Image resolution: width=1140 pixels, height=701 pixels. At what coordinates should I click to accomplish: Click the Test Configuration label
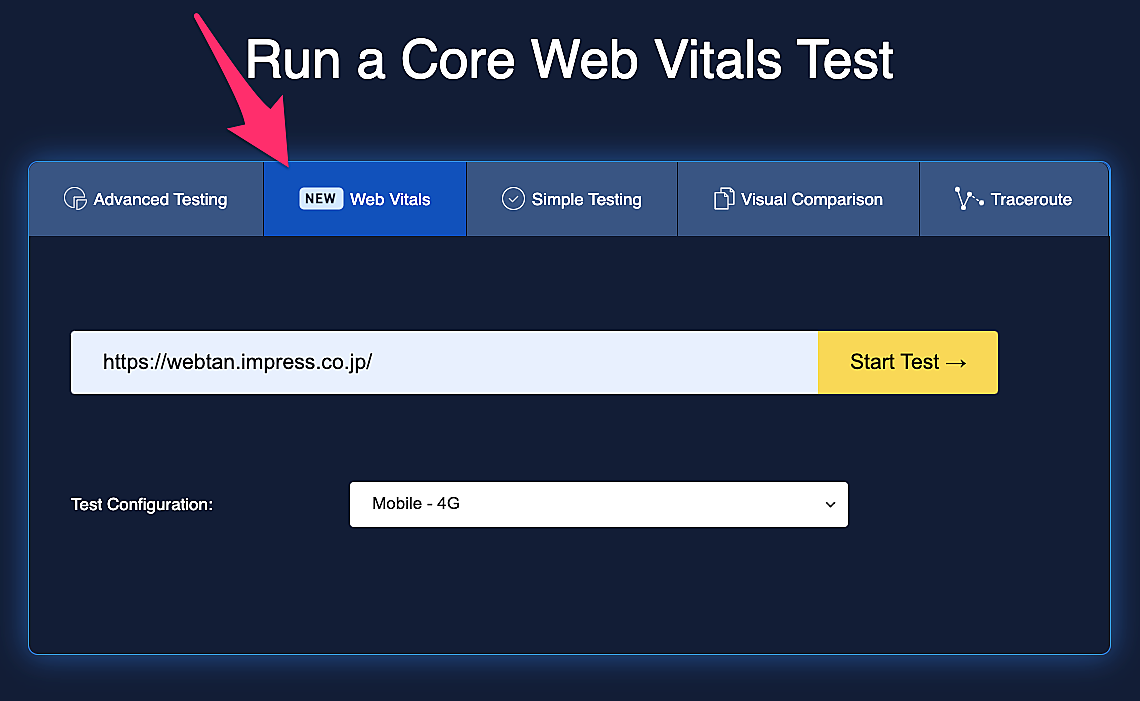point(142,504)
